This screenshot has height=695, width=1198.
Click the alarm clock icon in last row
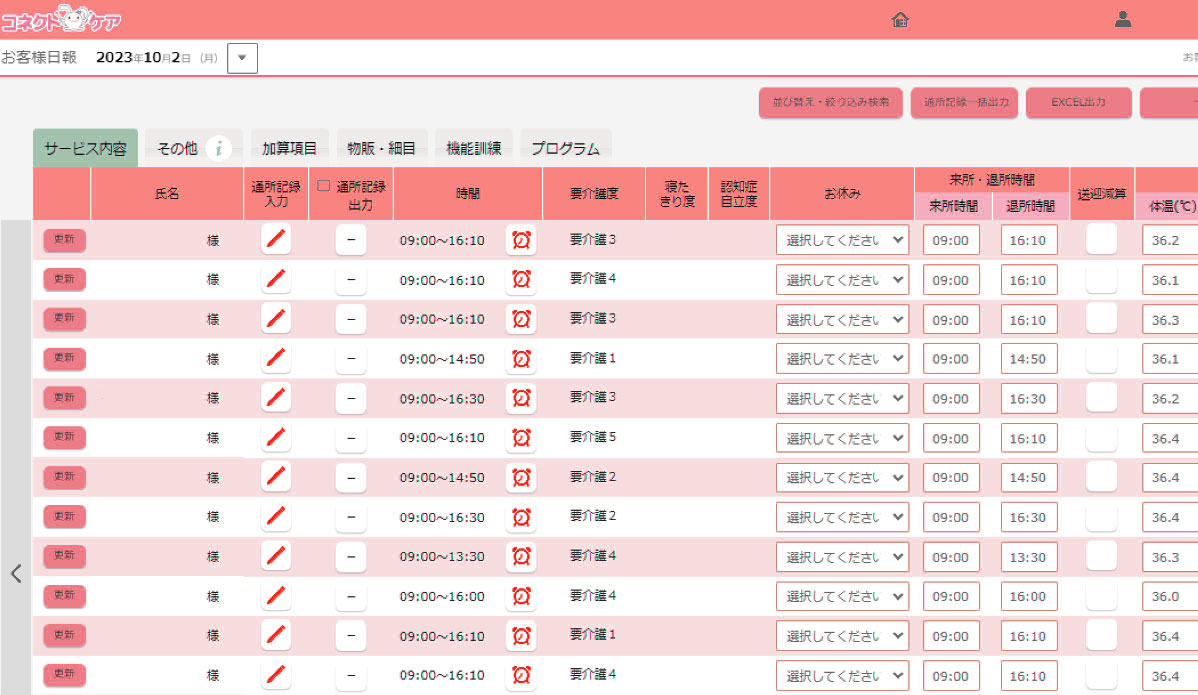click(521, 675)
